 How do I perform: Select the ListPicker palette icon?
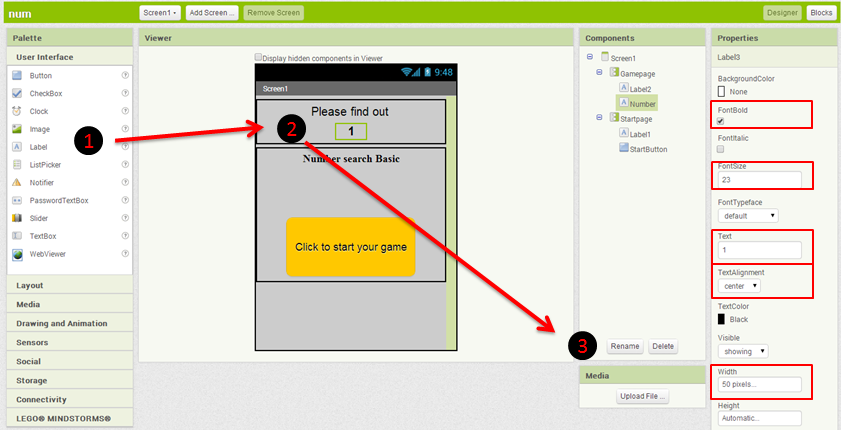point(17,165)
